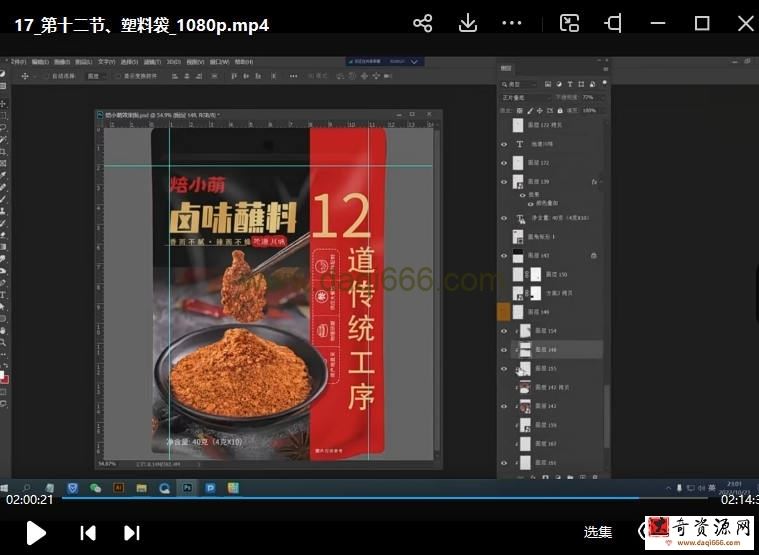Click prevent artboard auto-nesting lock icon
This screenshot has width=759, height=555.
(x=550, y=111)
